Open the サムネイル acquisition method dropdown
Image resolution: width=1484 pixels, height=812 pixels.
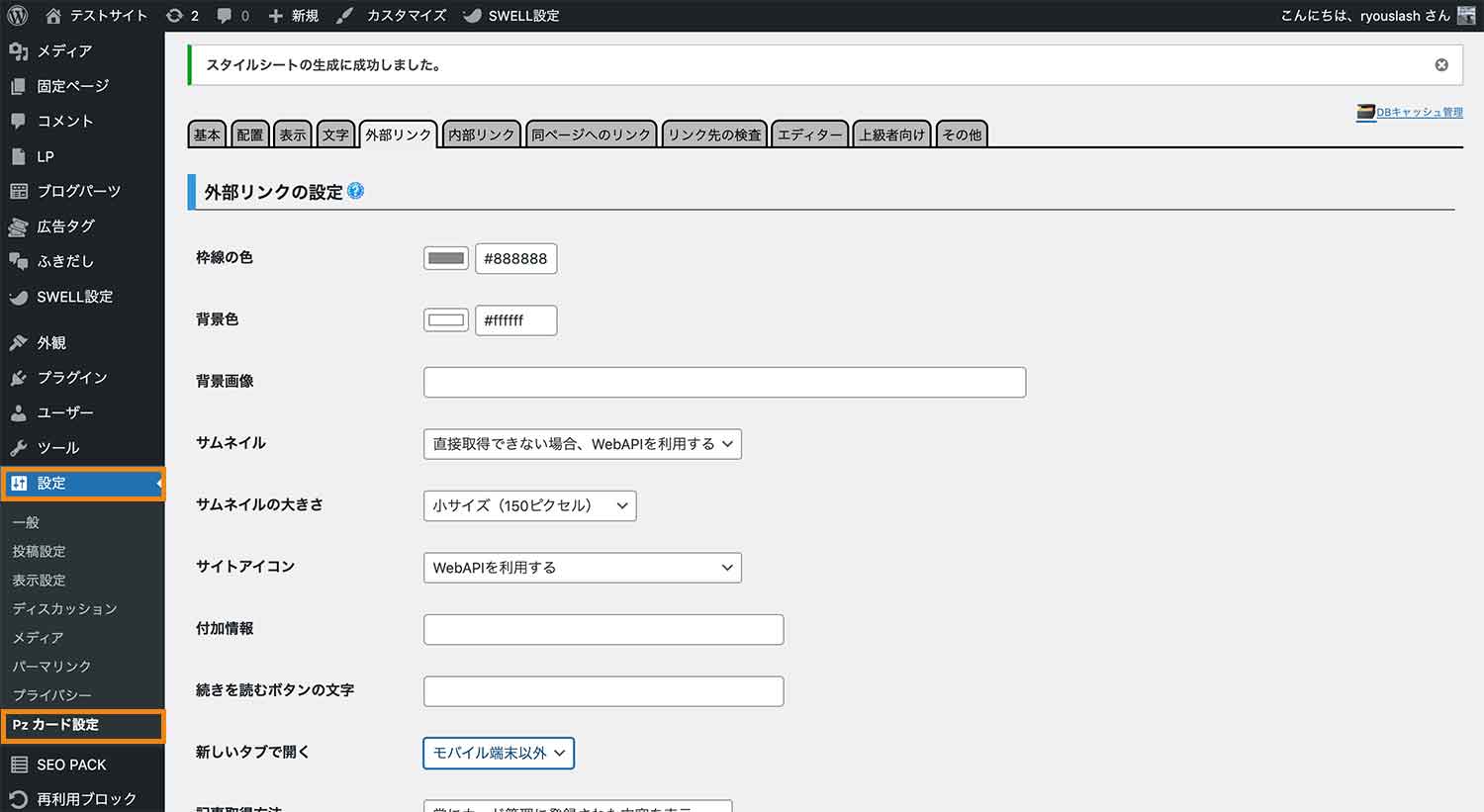[582, 444]
